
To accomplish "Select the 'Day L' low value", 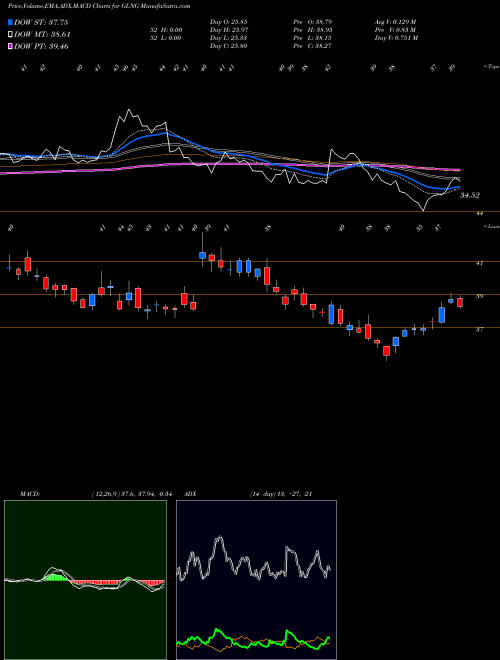I will [228, 38].
